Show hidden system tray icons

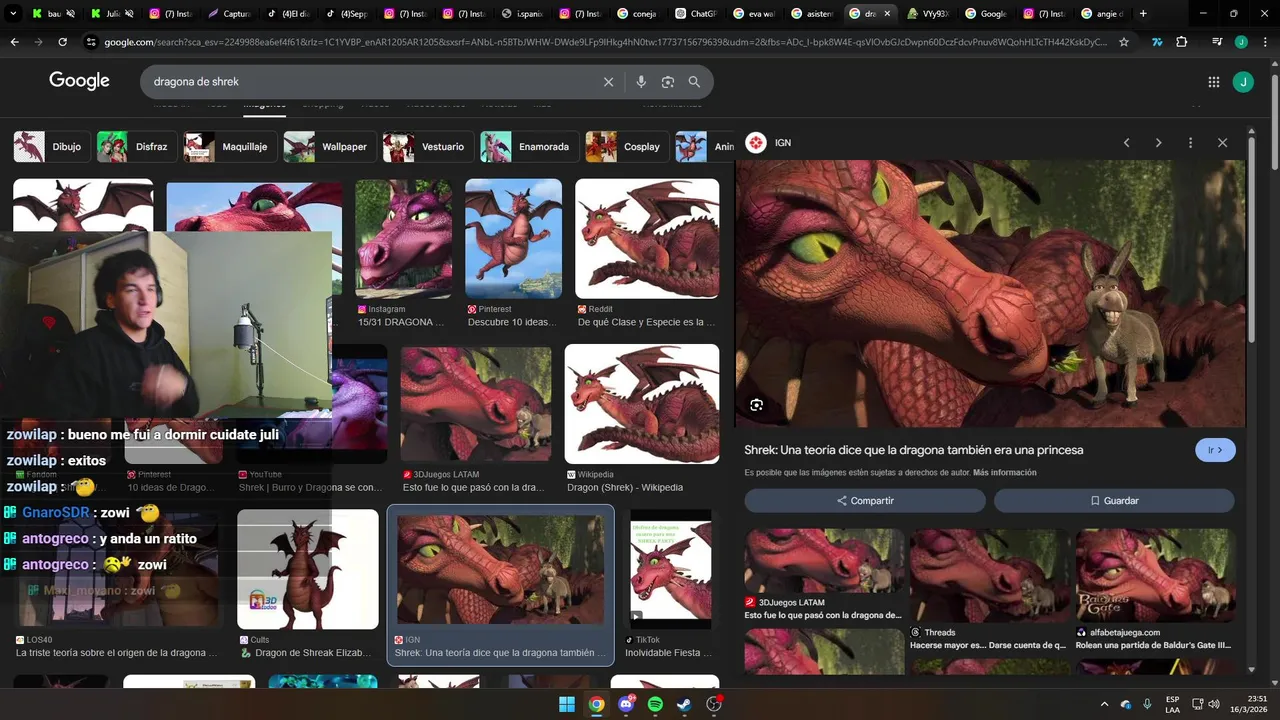click(1104, 704)
